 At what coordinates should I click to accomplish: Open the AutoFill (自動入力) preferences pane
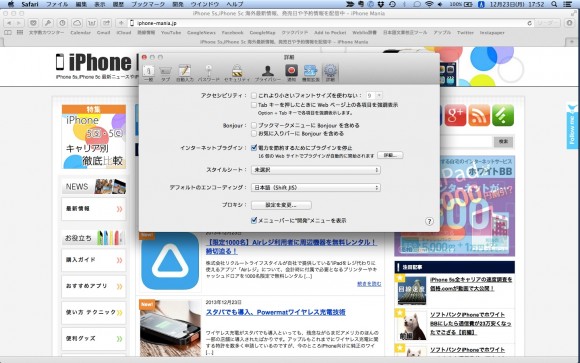coord(185,73)
